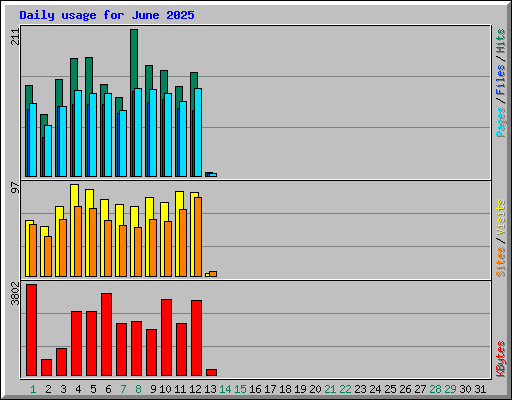Click the red KBytes bar for day 6

[106, 334]
